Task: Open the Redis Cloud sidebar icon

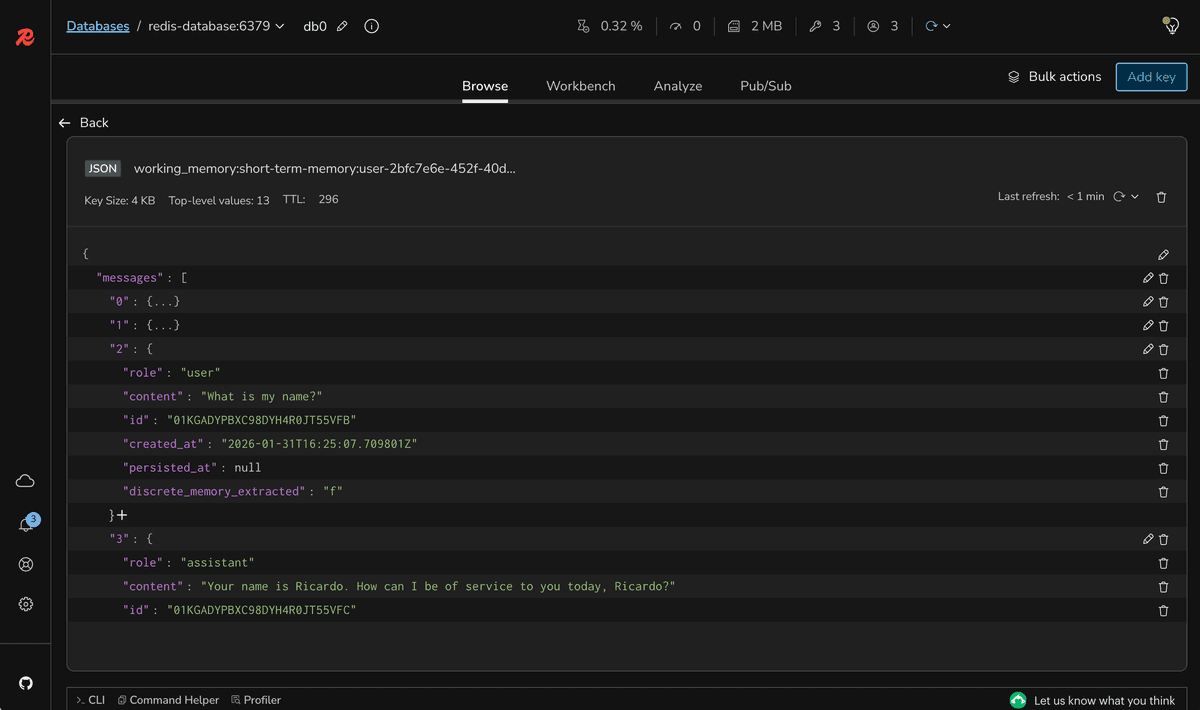Action: (25, 481)
